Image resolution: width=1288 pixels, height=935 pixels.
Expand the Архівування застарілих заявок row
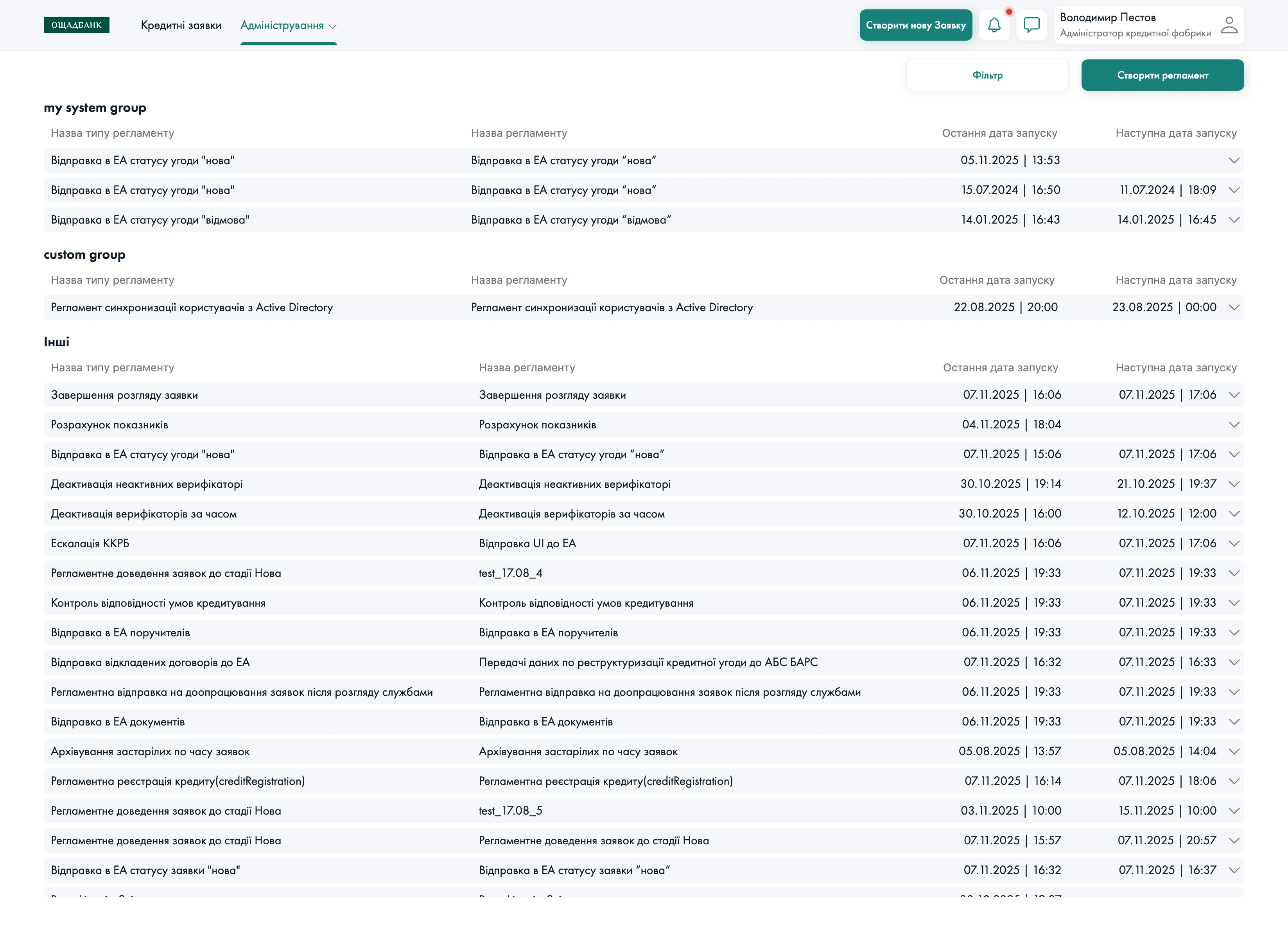click(1234, 751)
